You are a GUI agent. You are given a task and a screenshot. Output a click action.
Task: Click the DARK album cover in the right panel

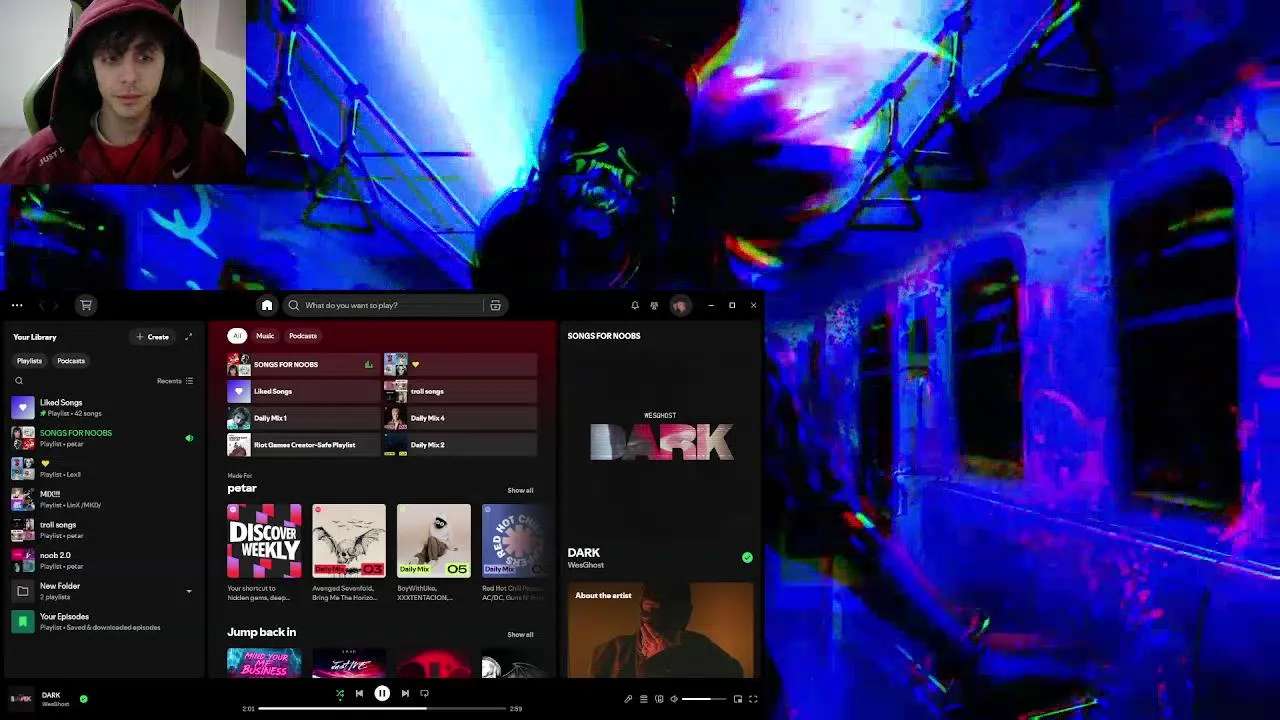point(660,441)
